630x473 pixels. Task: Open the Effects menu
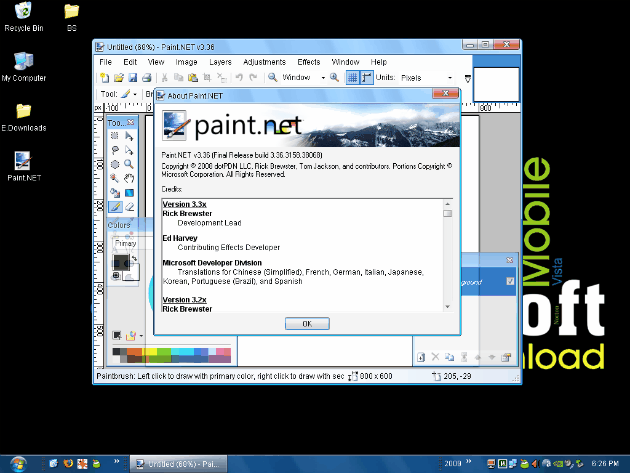coord(309,62)
